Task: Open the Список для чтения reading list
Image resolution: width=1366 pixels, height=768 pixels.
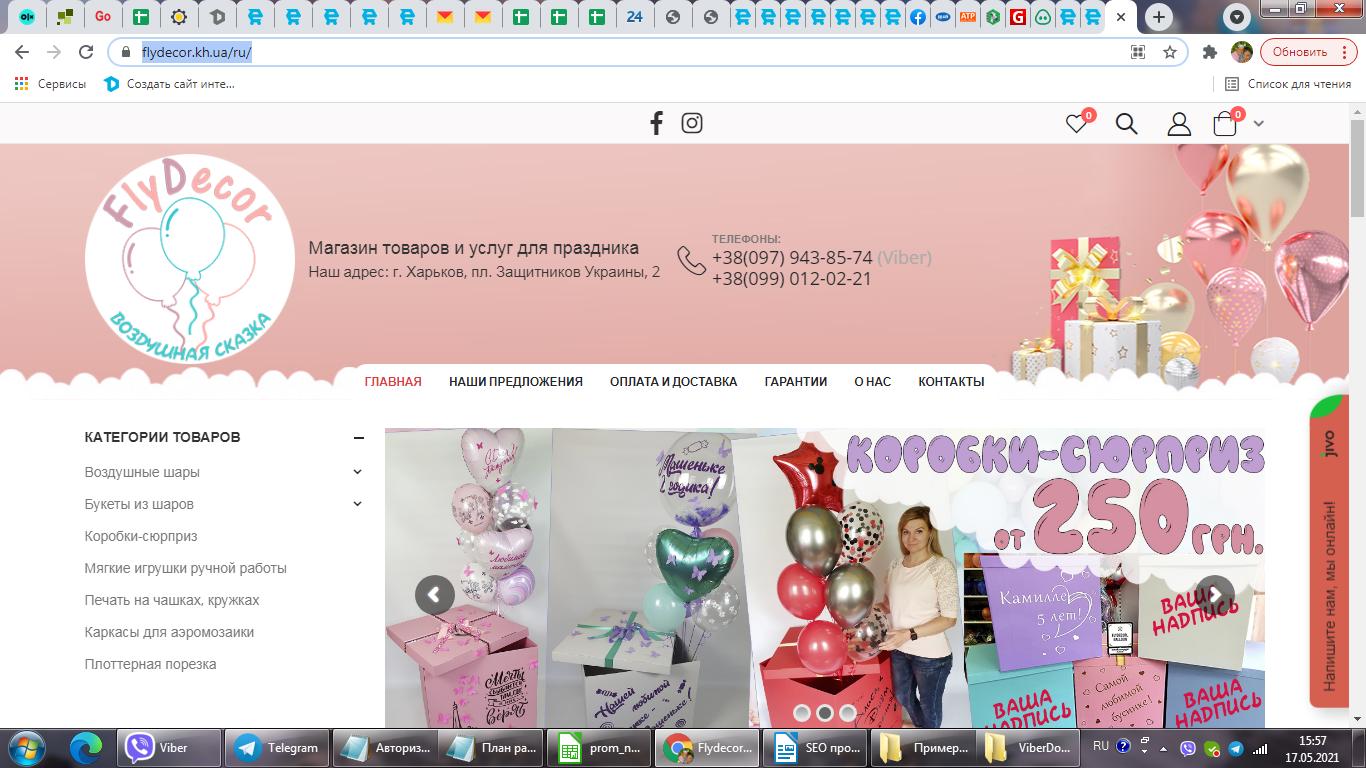Action: (x=1289, y=84)
